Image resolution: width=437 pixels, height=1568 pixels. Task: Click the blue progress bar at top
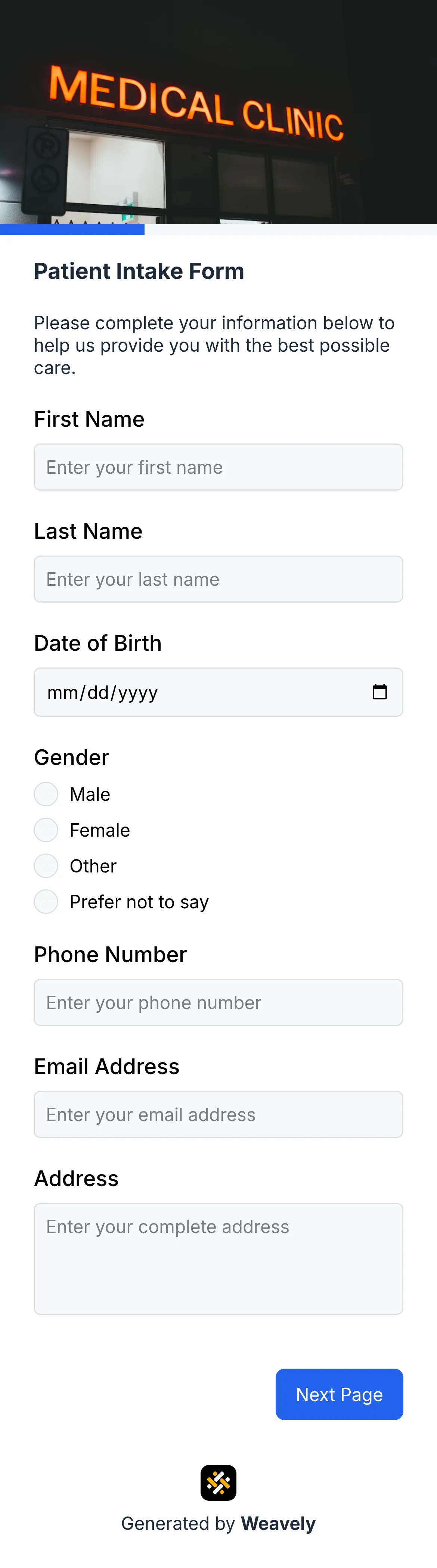[x=72, y=230]
